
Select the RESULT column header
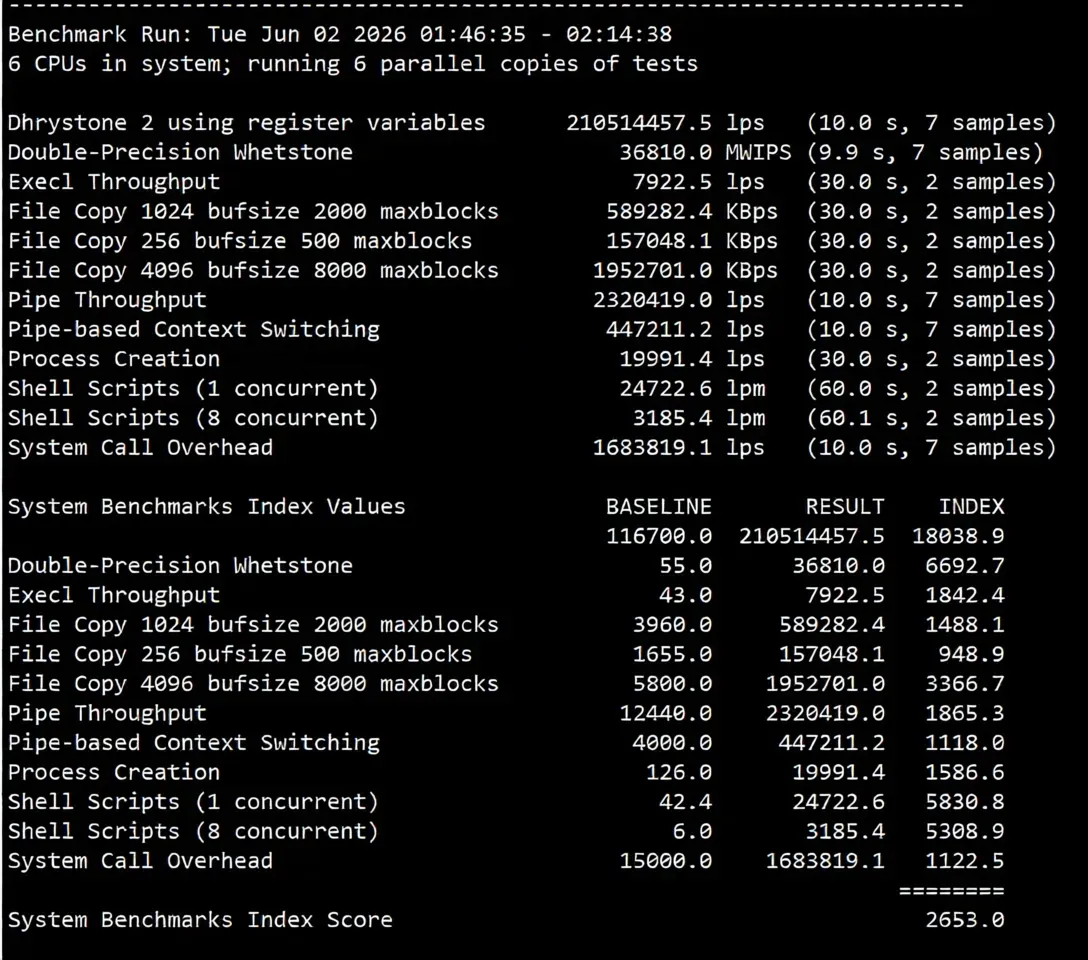pos(844,506)
